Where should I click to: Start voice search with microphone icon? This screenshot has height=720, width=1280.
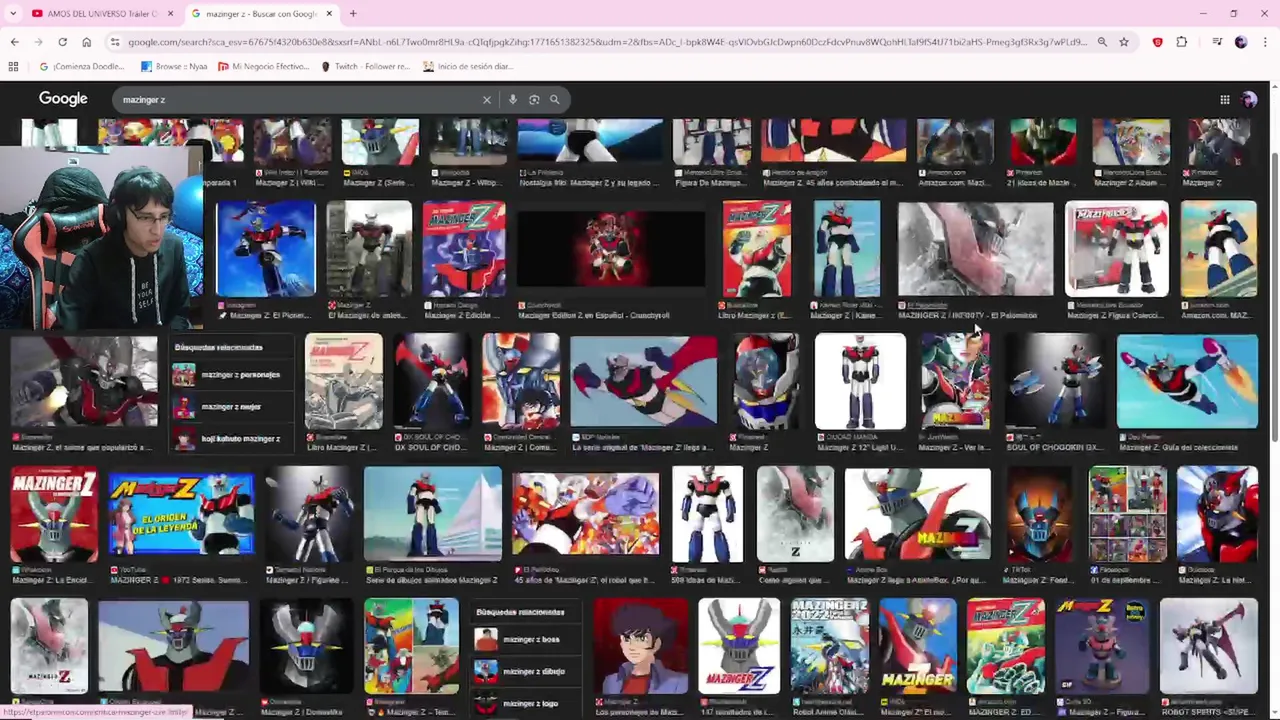point(513,99)
